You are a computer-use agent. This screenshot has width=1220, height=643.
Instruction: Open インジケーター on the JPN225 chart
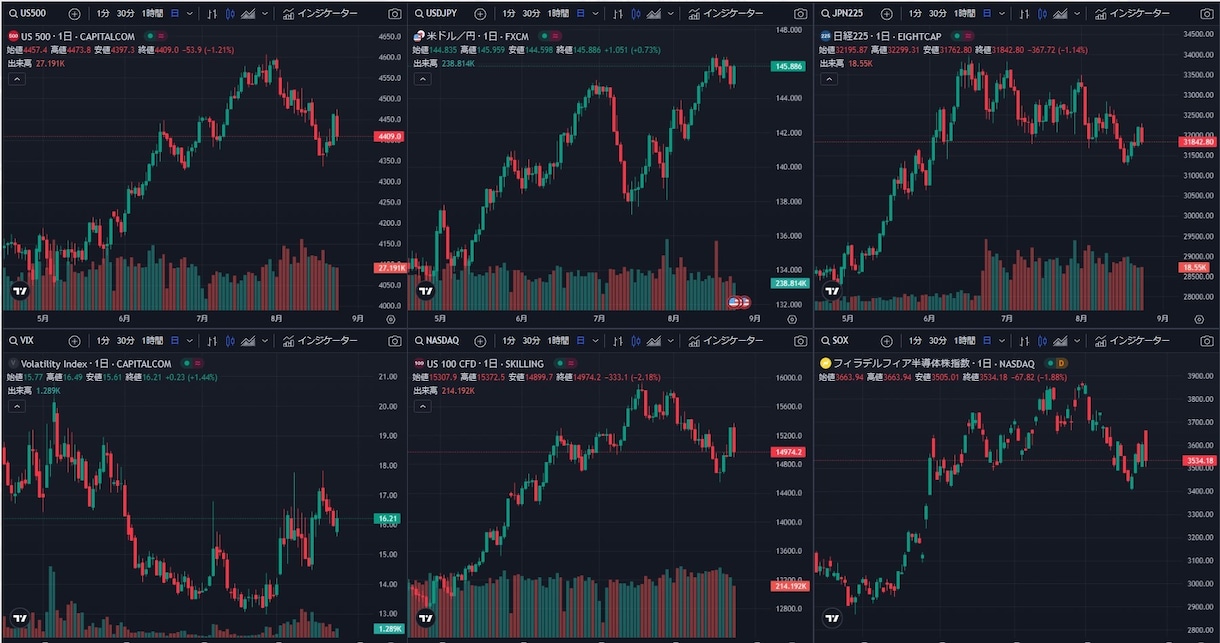tap(1132, 14)
